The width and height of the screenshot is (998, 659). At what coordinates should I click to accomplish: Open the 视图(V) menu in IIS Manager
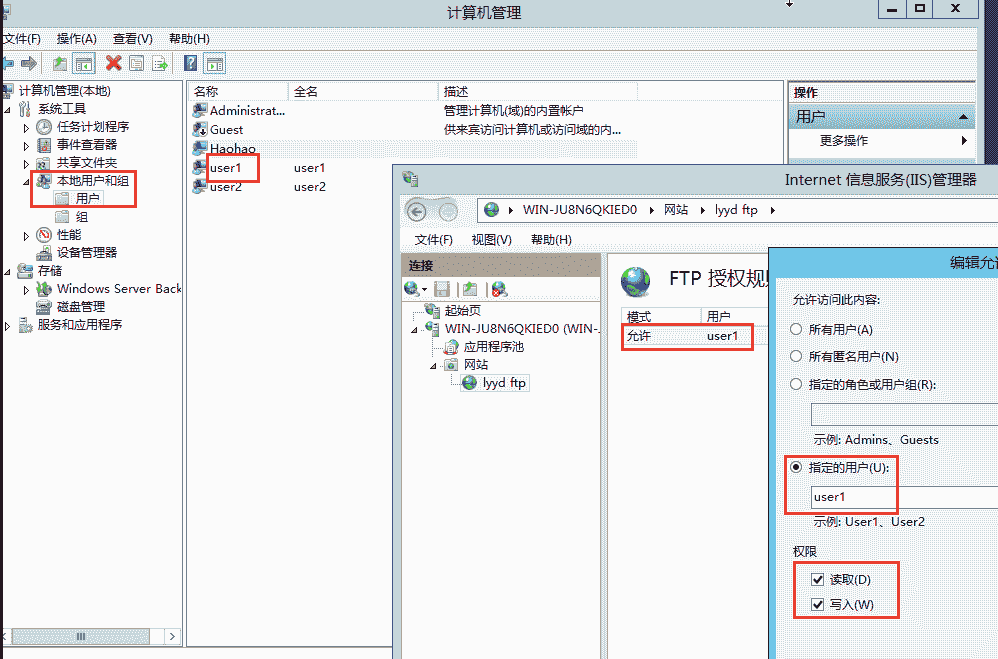[491, 240]
